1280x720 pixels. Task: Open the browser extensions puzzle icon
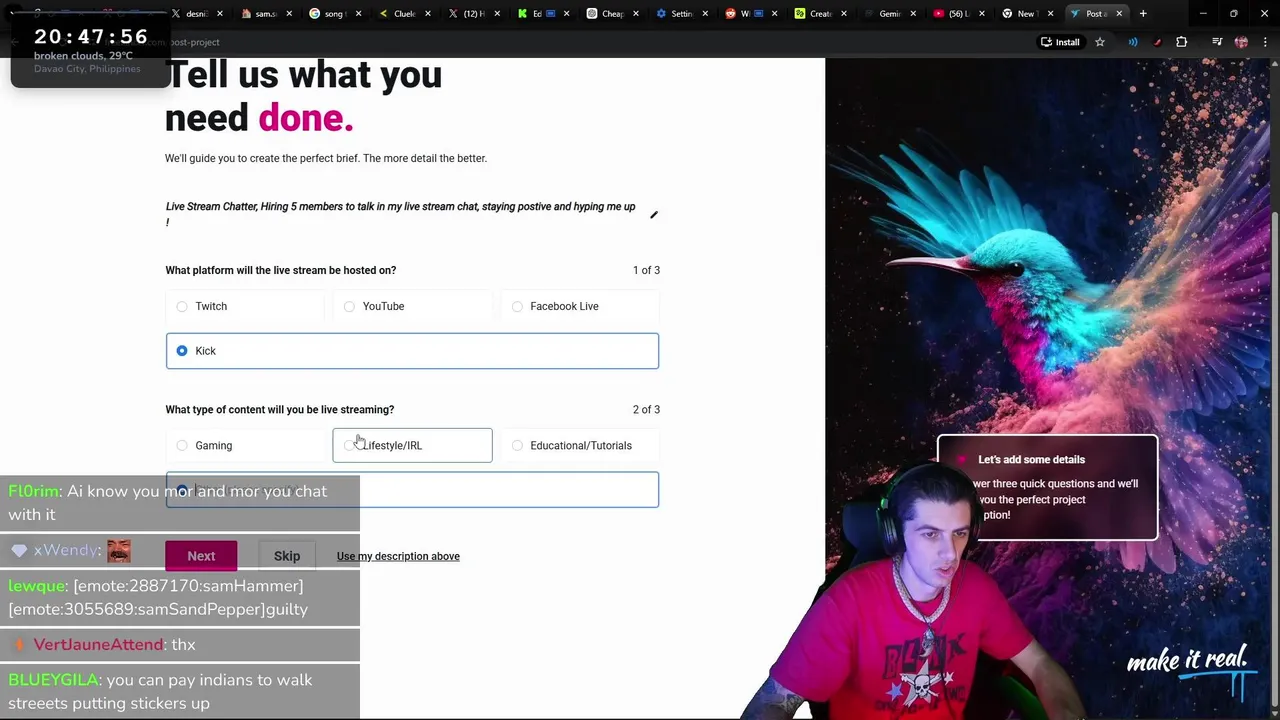(x=1181, y=42)
